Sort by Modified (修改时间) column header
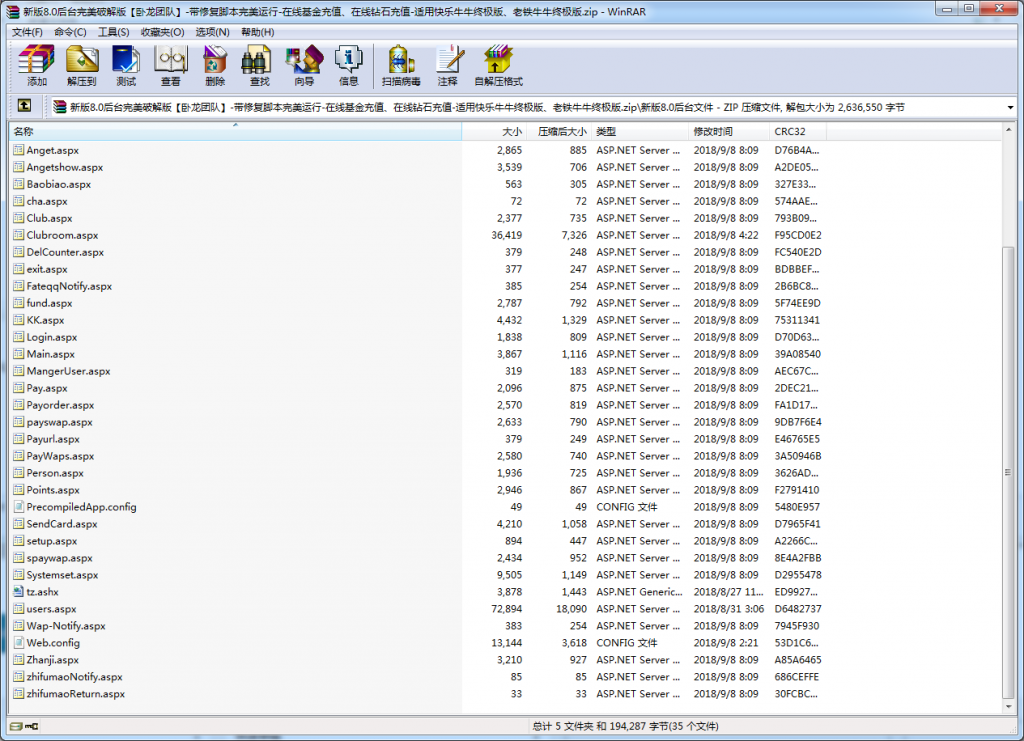Image resolution: width=1024 pixels, height=741 pixels. tap(729, 132)
